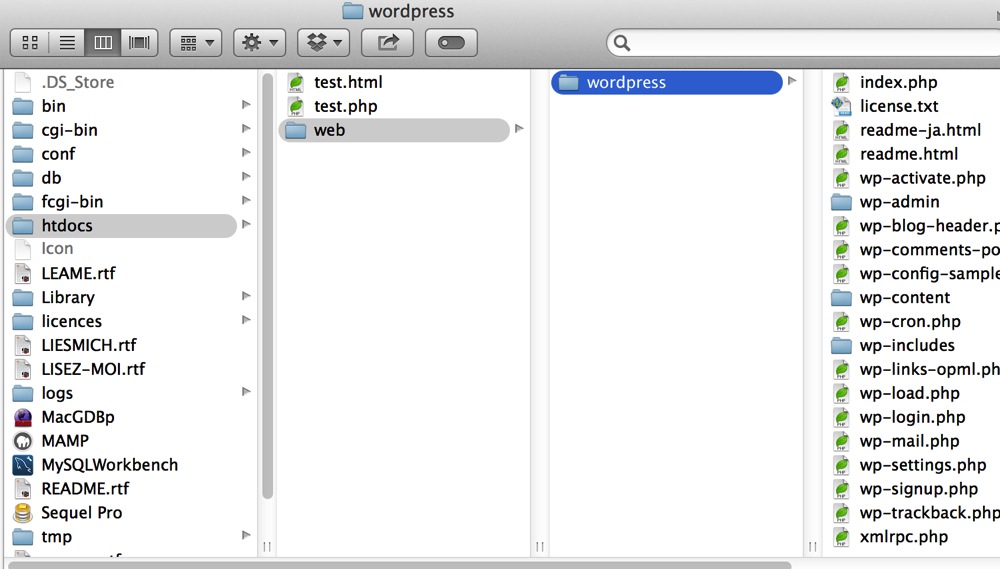1000x569 pixels.
Task: Open the Arrange items dropdown
Action: click(196, 42)
